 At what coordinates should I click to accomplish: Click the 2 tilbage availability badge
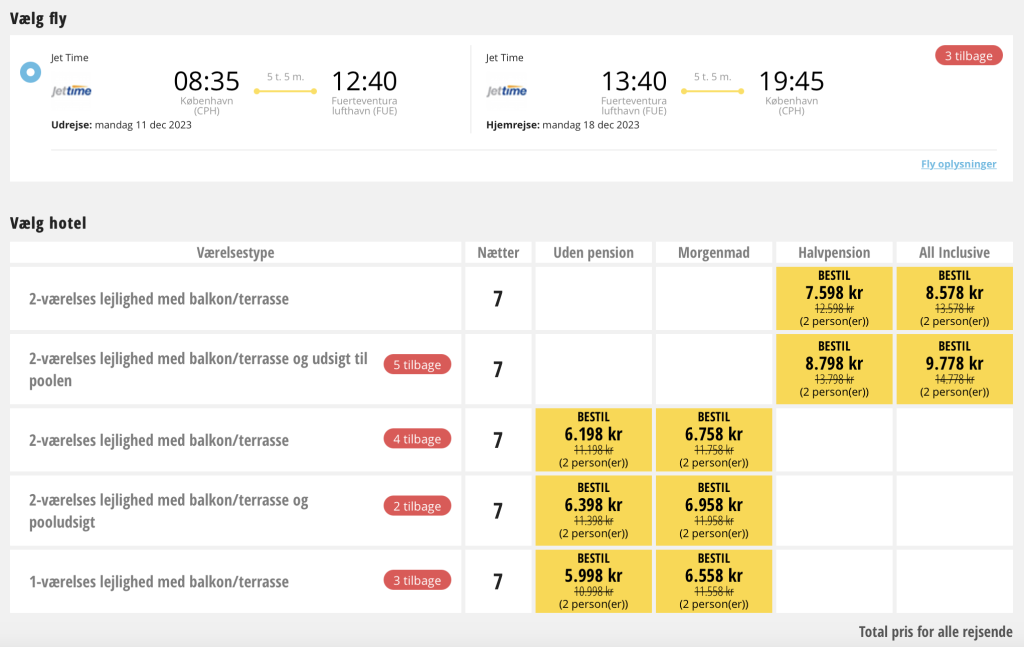point(417,506)
